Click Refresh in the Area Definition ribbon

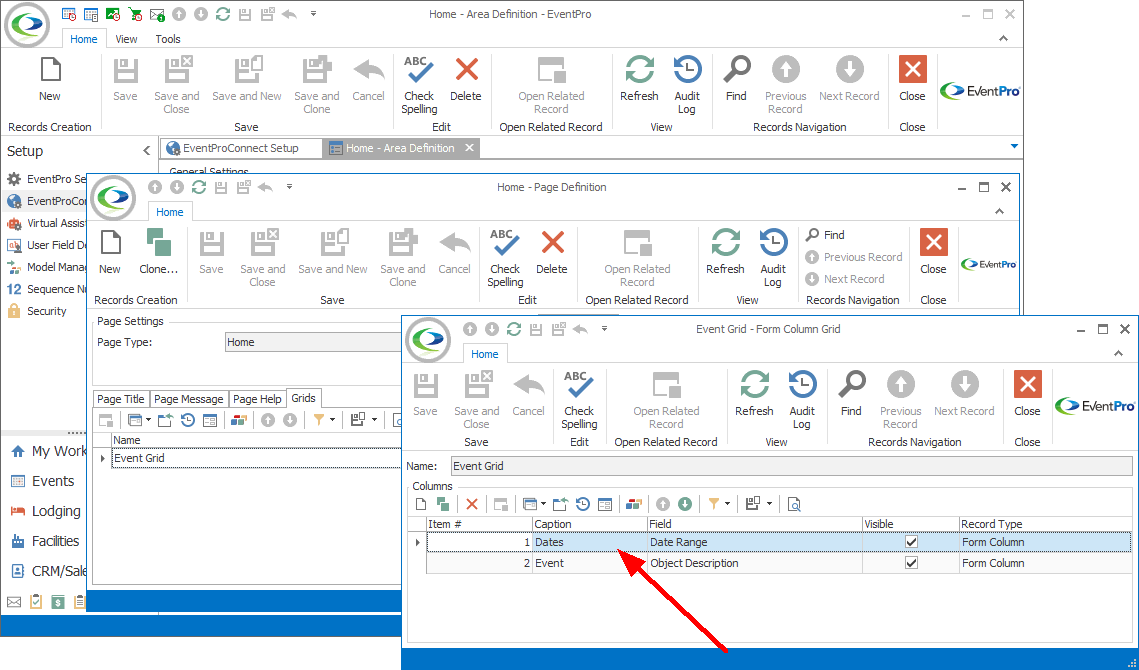click(639, 80)
